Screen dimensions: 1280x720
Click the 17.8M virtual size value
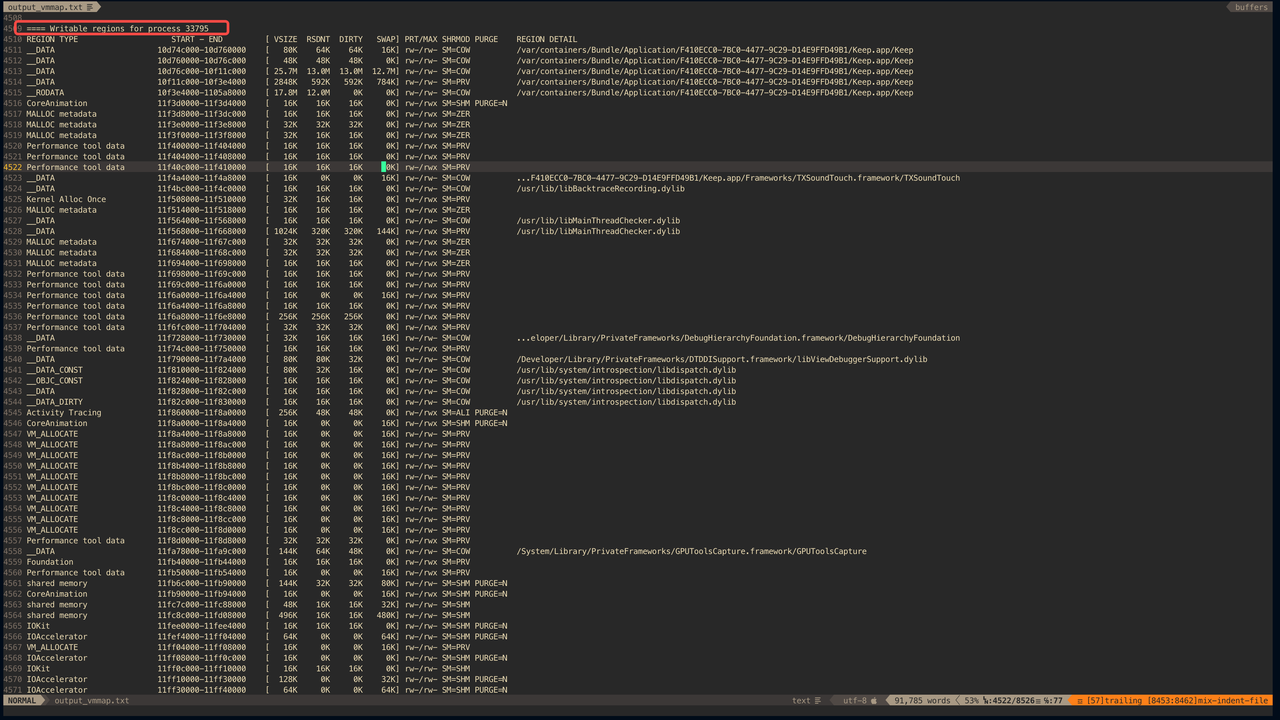click(286, 93)
